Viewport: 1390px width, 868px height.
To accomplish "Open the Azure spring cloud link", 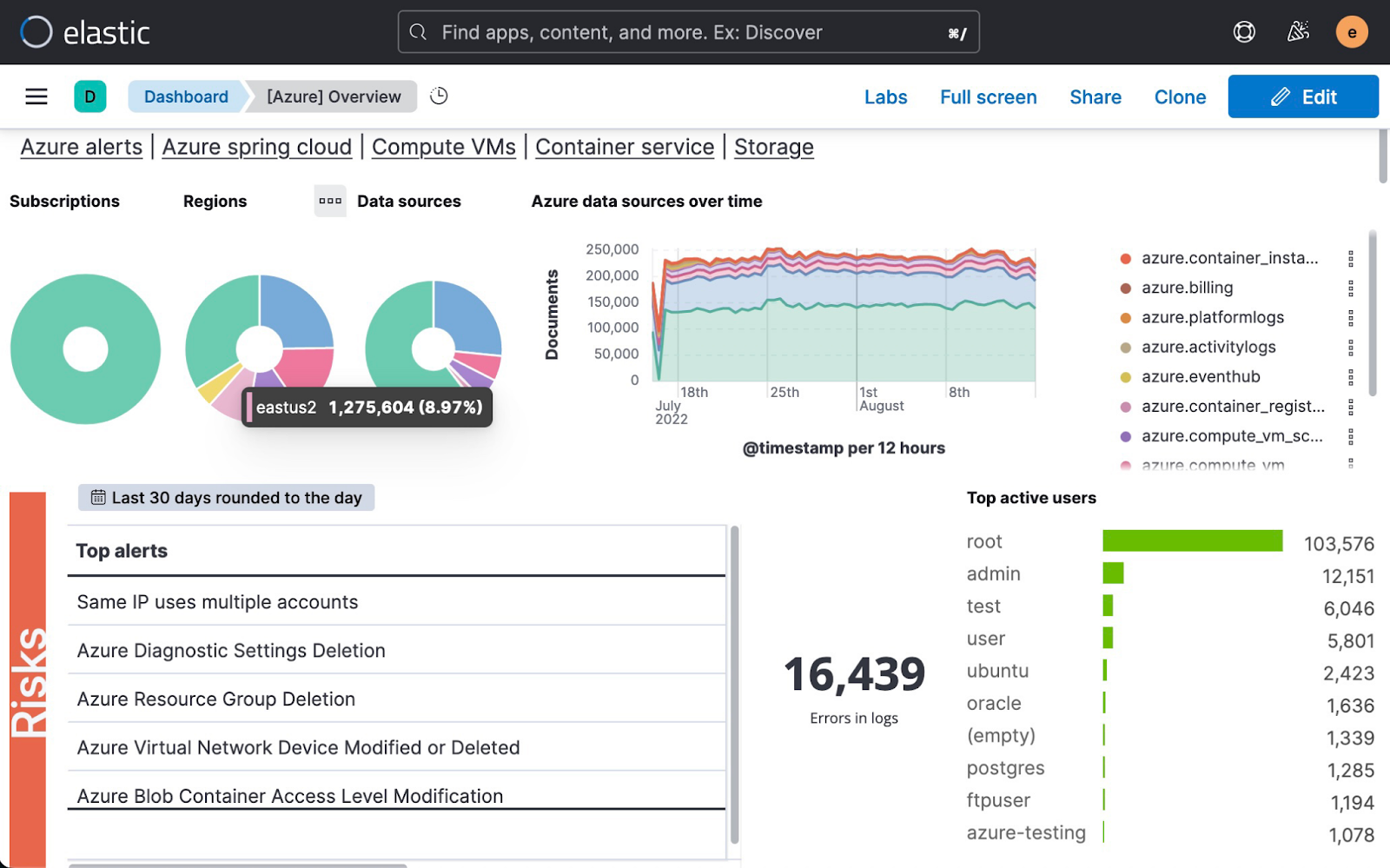I will [x=256, y=147].
